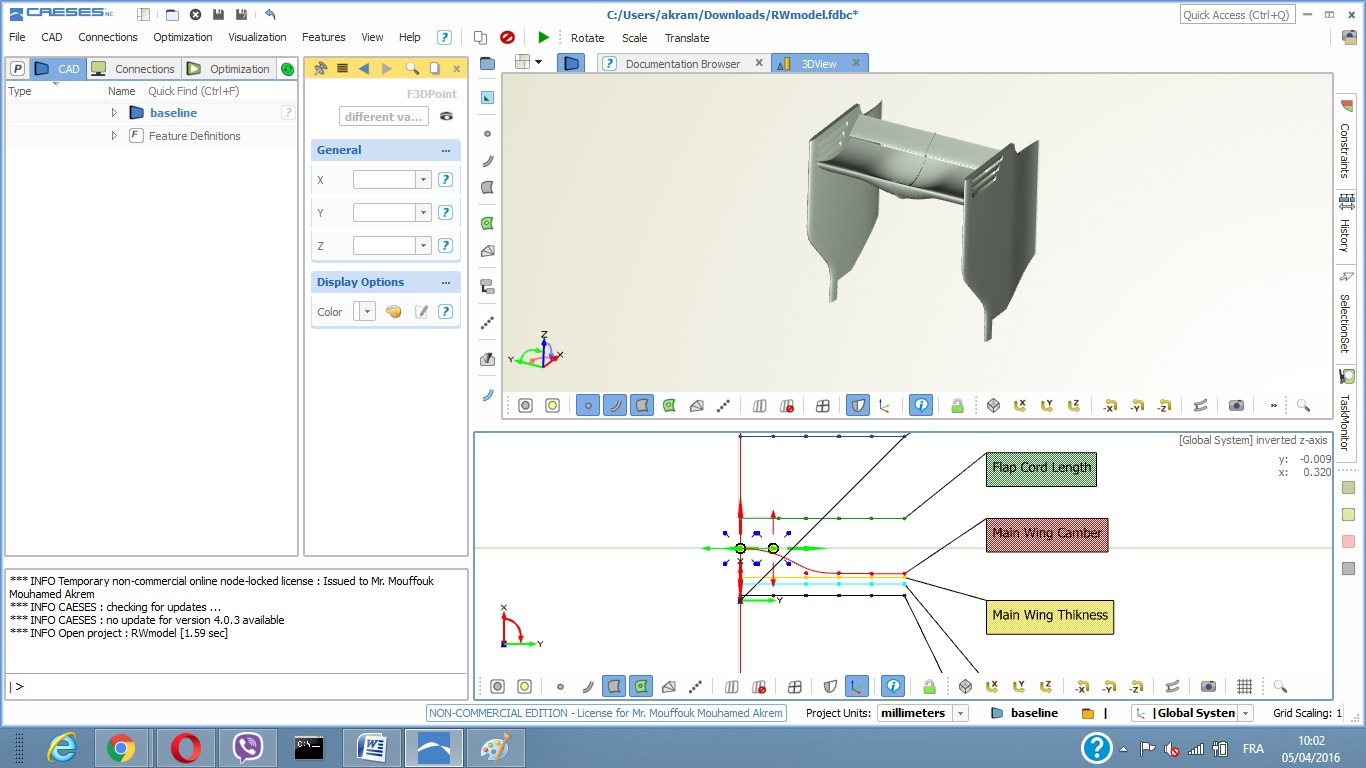The image size is (1366, 768).
Task: Open the X coordinate dropdown arrow
Action: pyautogui.click(x=423, y=180)
